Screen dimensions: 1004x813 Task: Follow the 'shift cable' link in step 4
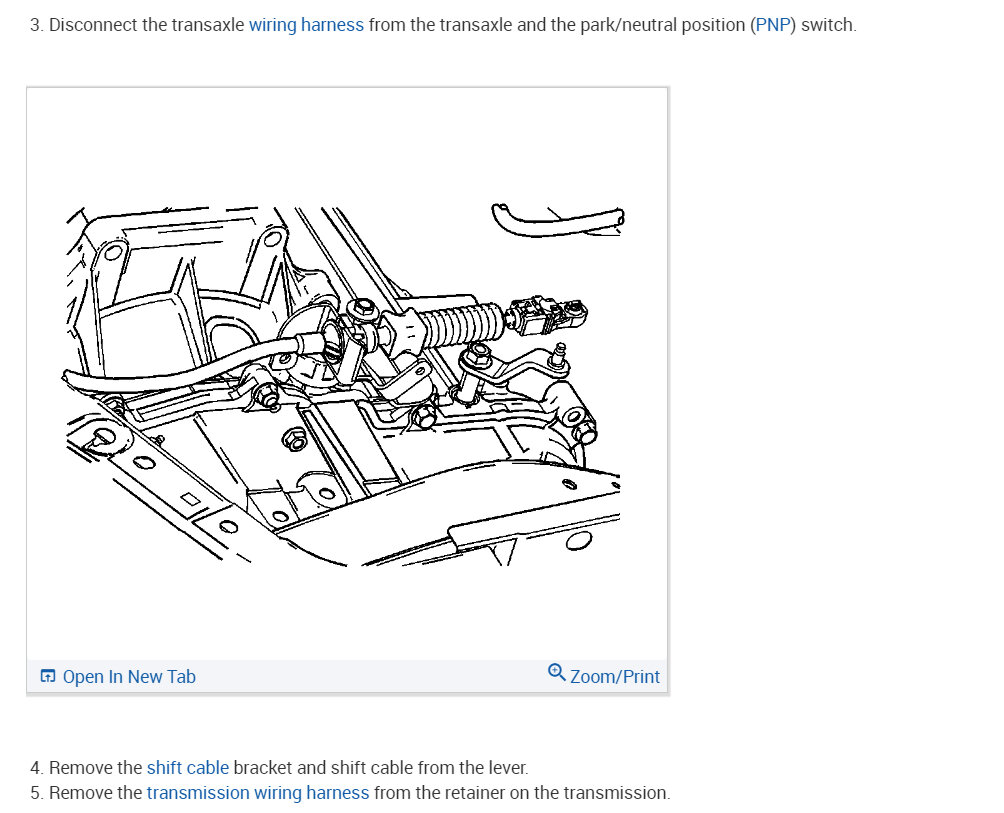point(188,768)
